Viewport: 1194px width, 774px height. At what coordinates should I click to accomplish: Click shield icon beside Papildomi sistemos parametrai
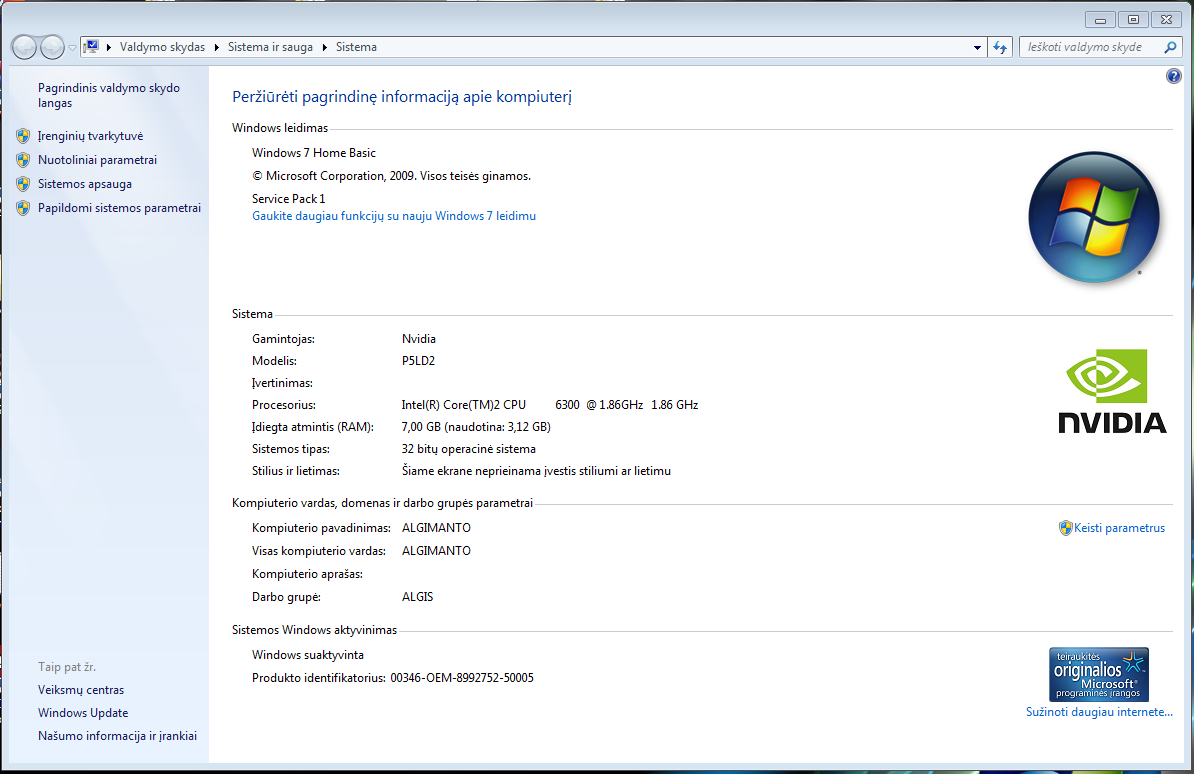click(23, 208)
